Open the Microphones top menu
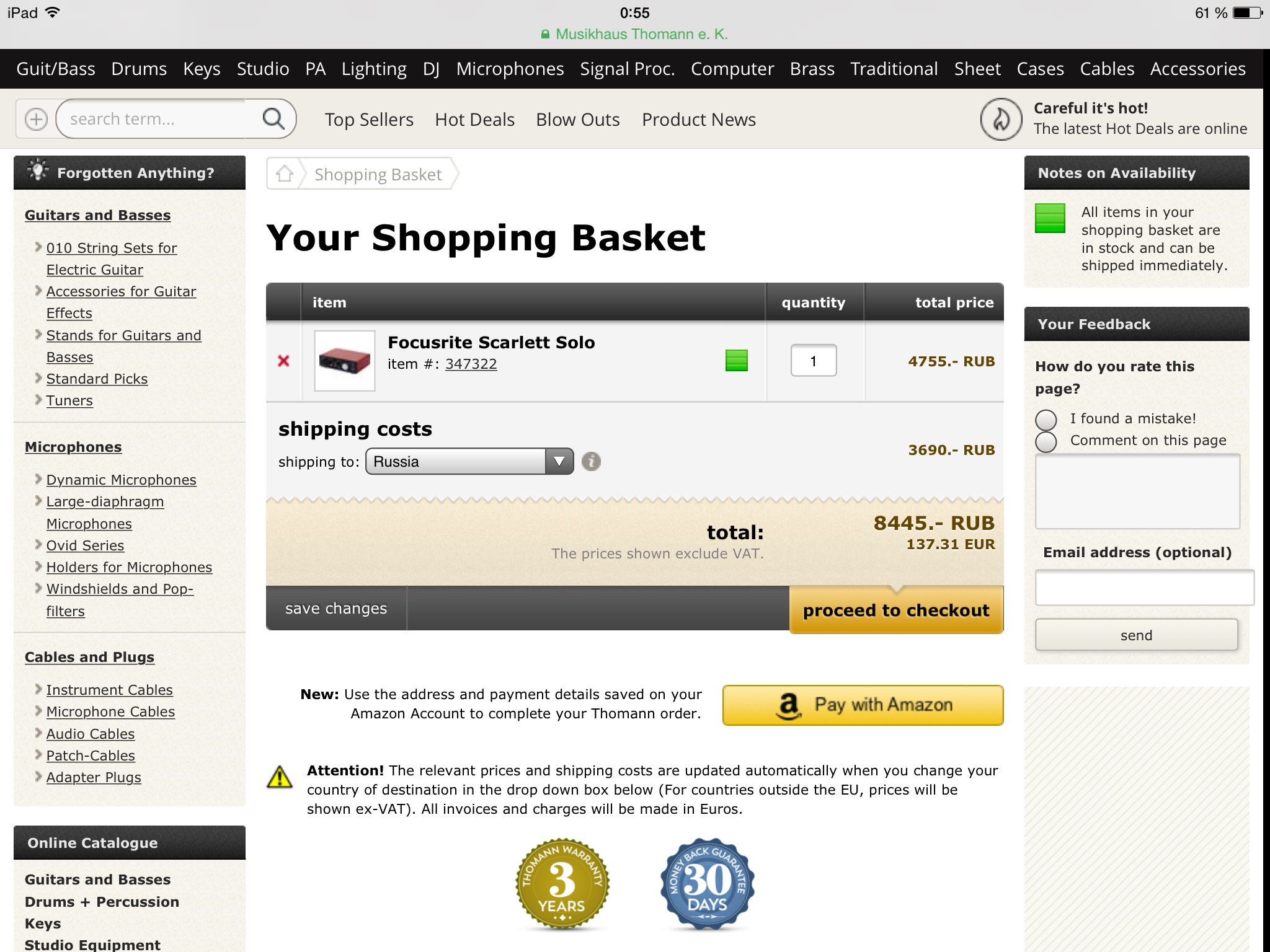Viewport: 1270px width, 952px height. pos(510,69)
